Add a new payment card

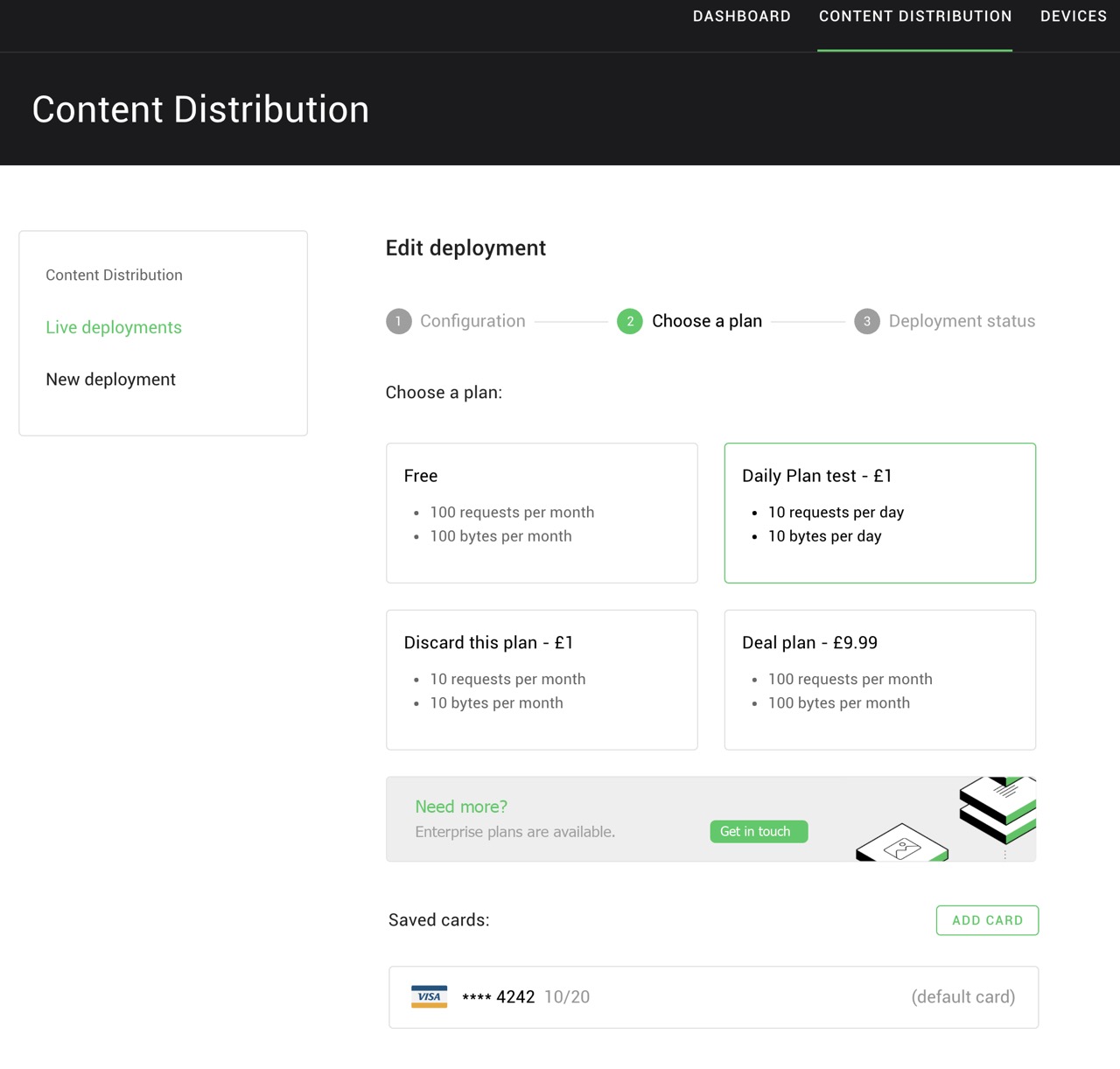pyautogui.click(x=987, y=920)
